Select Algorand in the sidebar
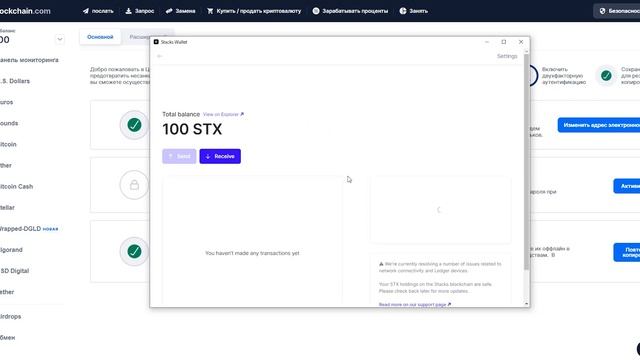Viewport: 640px width, 360px height. (x=11, y=250)
